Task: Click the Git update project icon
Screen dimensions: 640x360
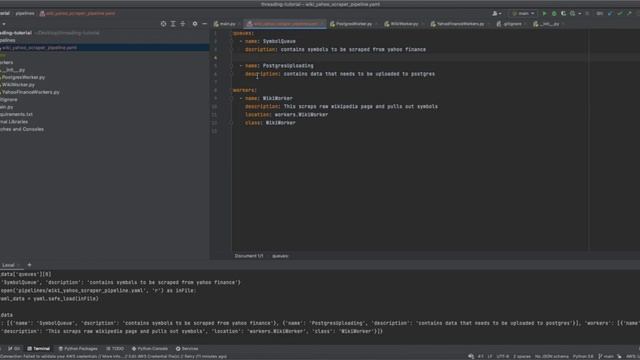Action: click(x=610, y=13)
